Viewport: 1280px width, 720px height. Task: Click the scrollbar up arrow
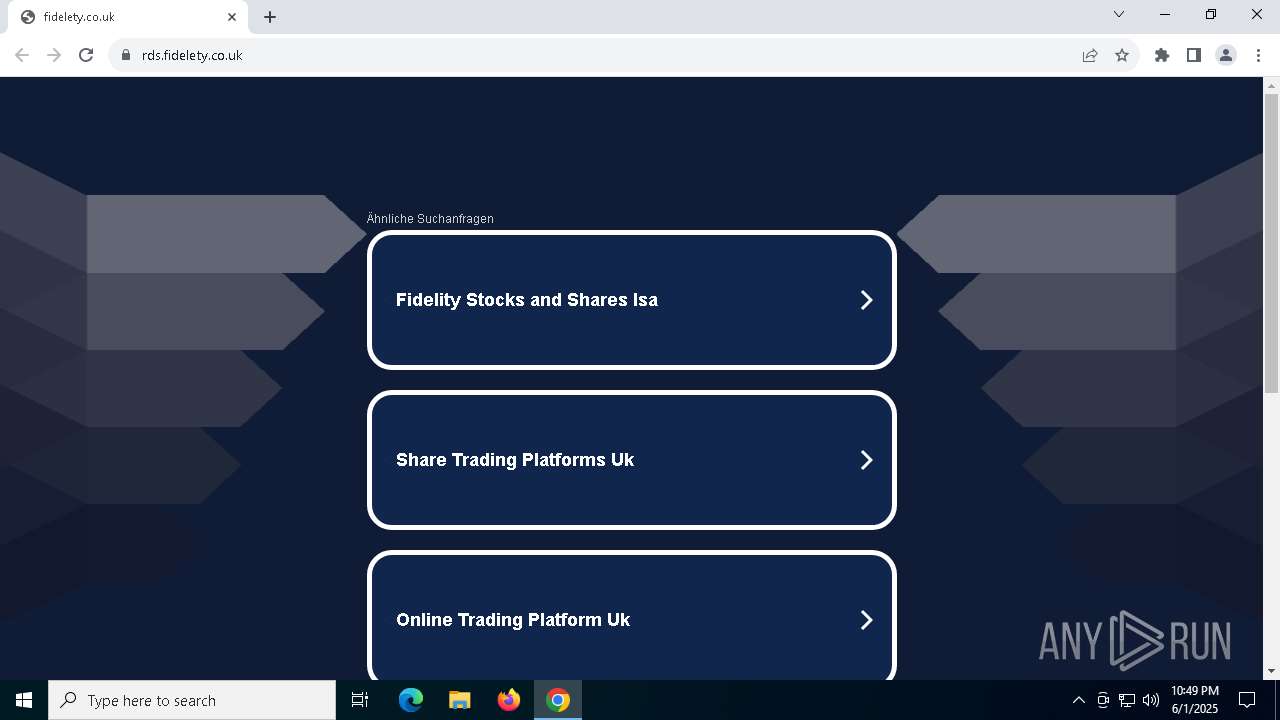click(1271, 85)
